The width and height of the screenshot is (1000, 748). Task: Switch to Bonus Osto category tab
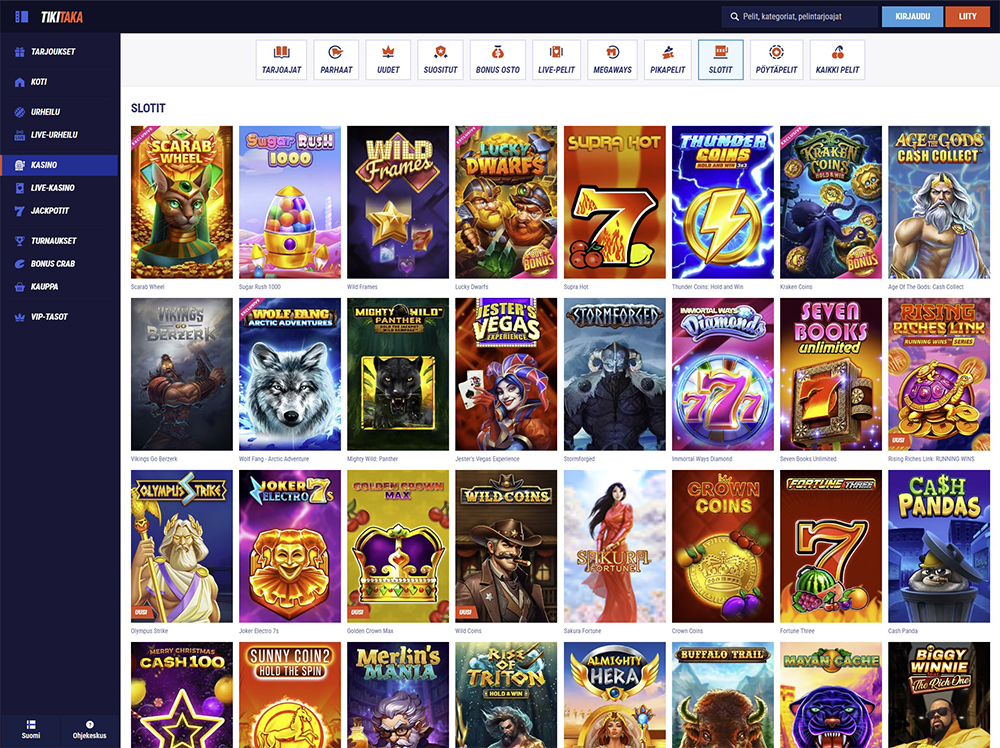coord(497,60)
